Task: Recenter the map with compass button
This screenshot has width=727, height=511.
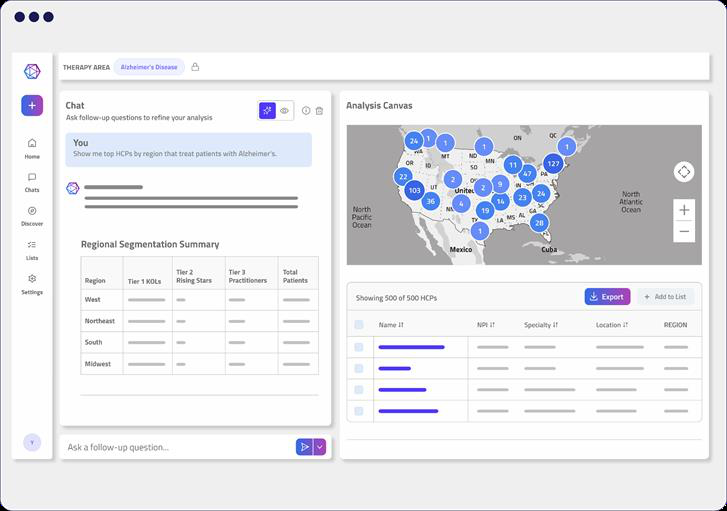Action: (684, 172)
